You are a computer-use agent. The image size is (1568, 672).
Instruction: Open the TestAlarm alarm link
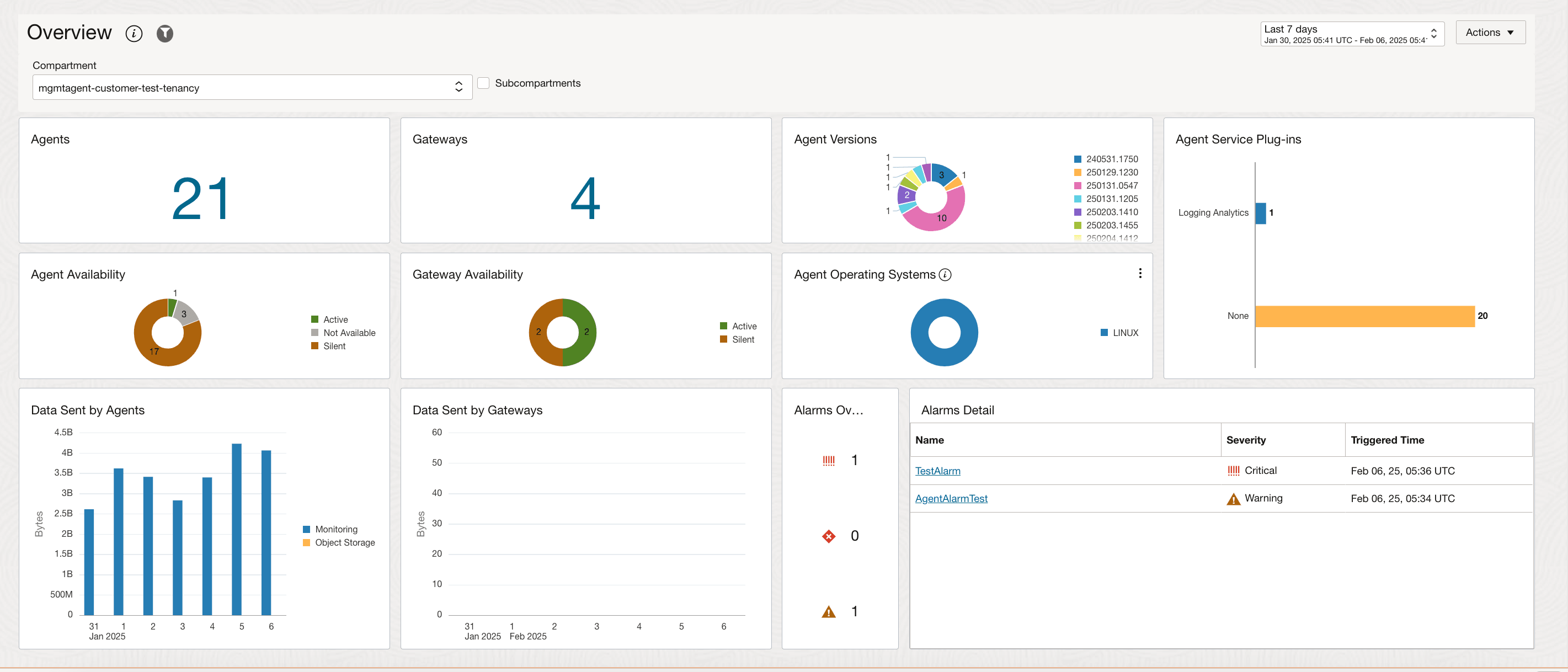pos(937,471)
